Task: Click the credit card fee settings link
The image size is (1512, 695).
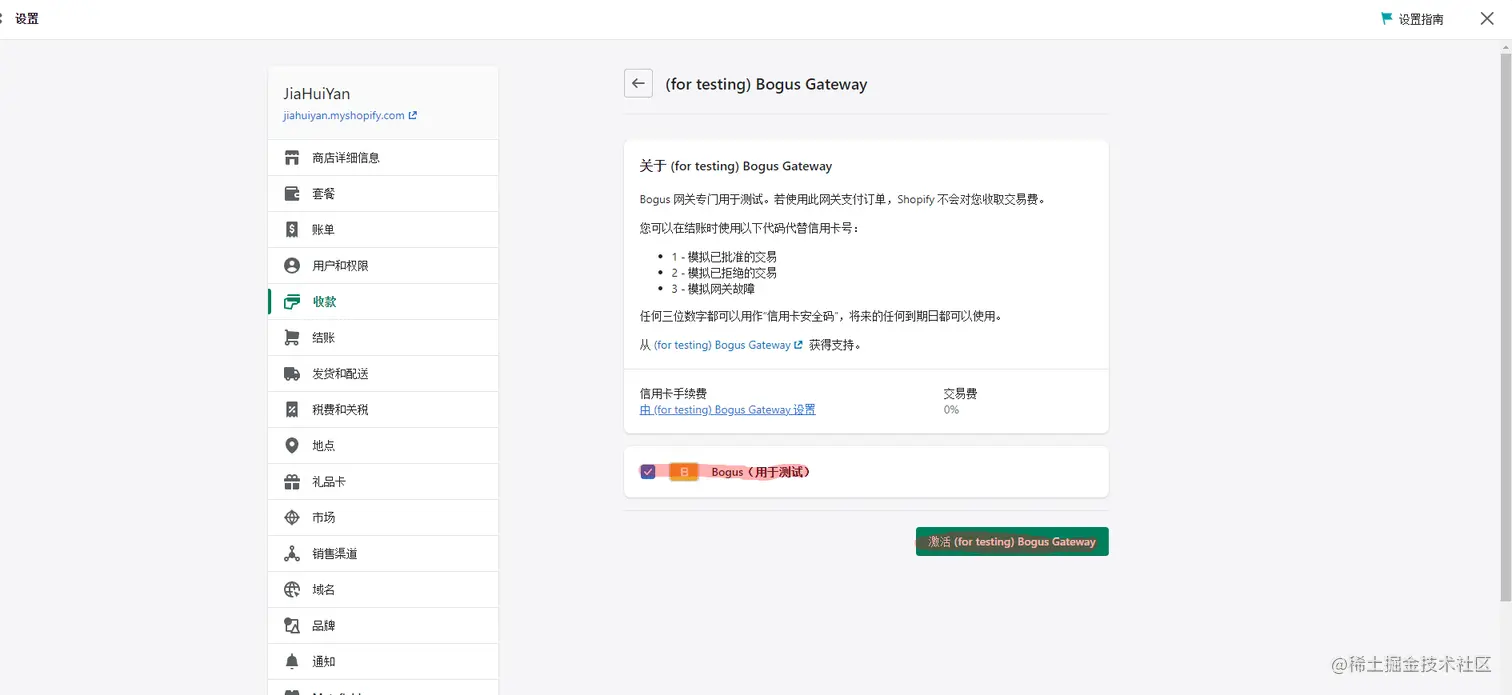Action: [x=727, y=410]
